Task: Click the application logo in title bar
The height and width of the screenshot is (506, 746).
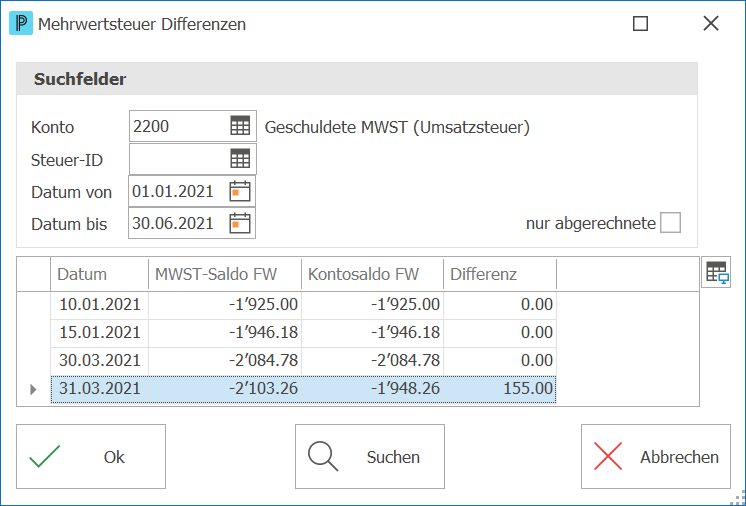Action: (21, 23)
